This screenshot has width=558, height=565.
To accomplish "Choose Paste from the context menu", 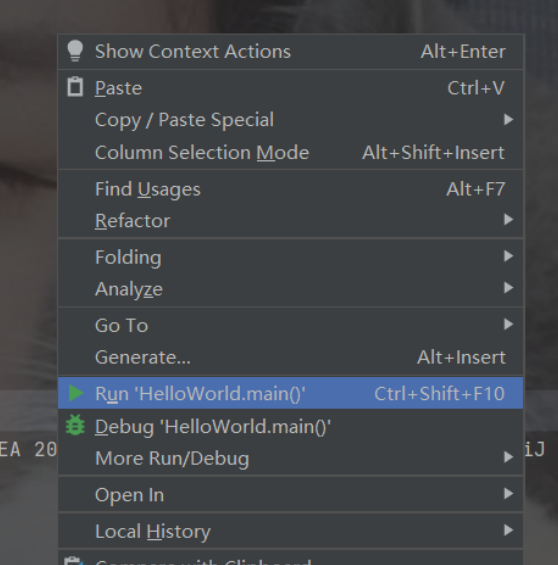I will click(x=290, y=88).
